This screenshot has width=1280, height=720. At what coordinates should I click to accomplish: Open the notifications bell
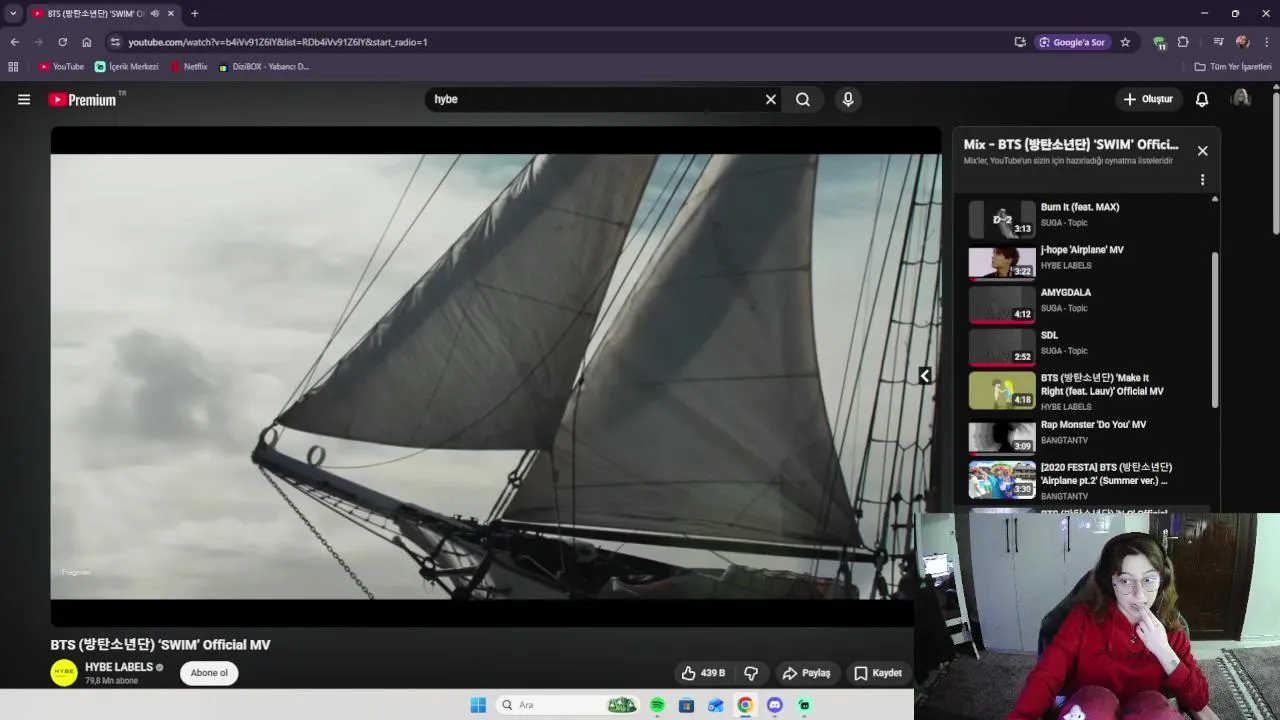[1202, 99]
